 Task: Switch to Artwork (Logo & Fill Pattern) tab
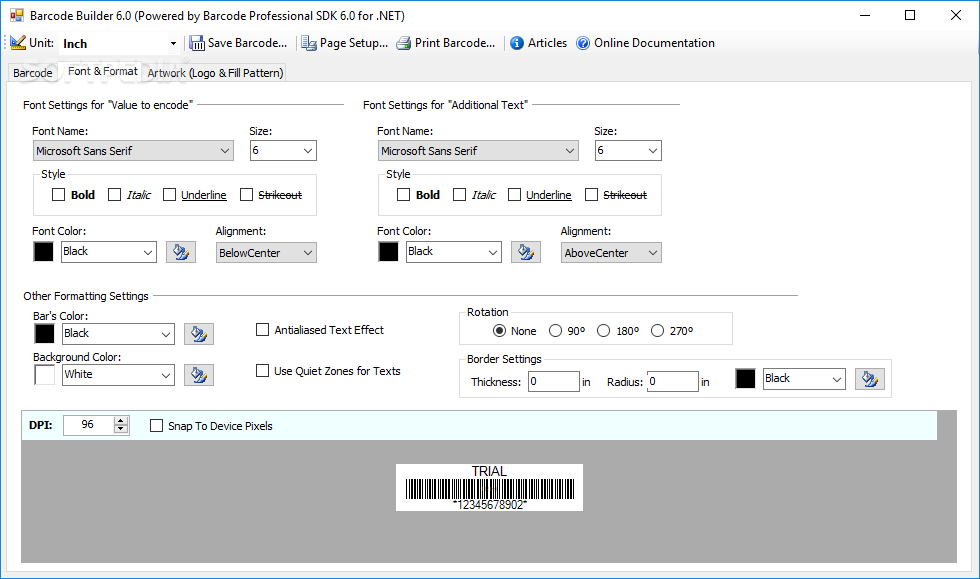[x=215, y=73]
